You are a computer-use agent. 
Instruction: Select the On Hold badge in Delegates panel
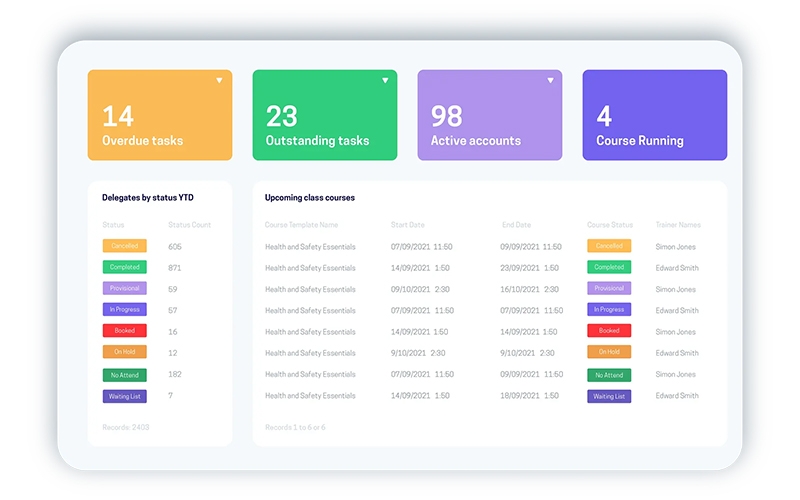point(124,352)
